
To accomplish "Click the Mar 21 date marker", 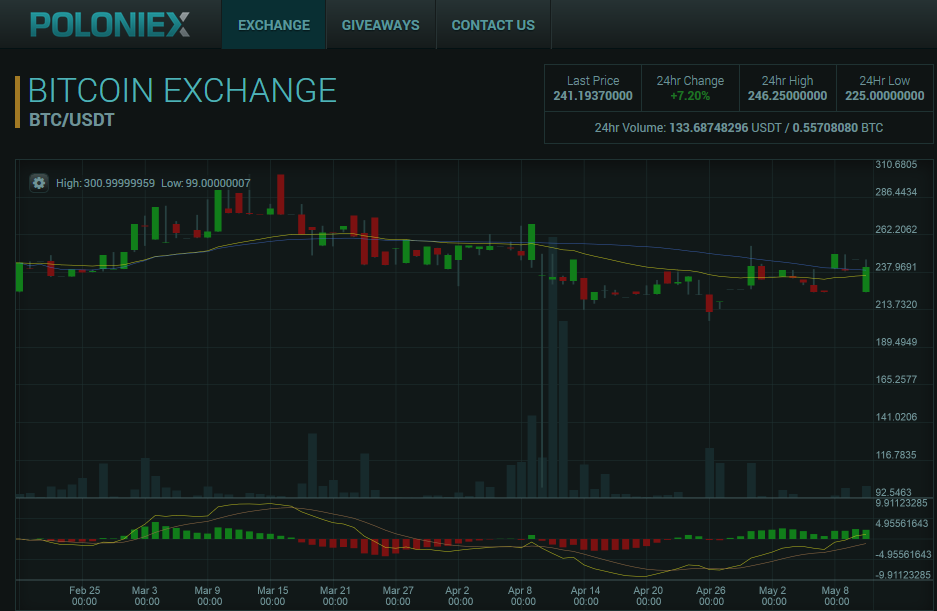I will point(335,595).
